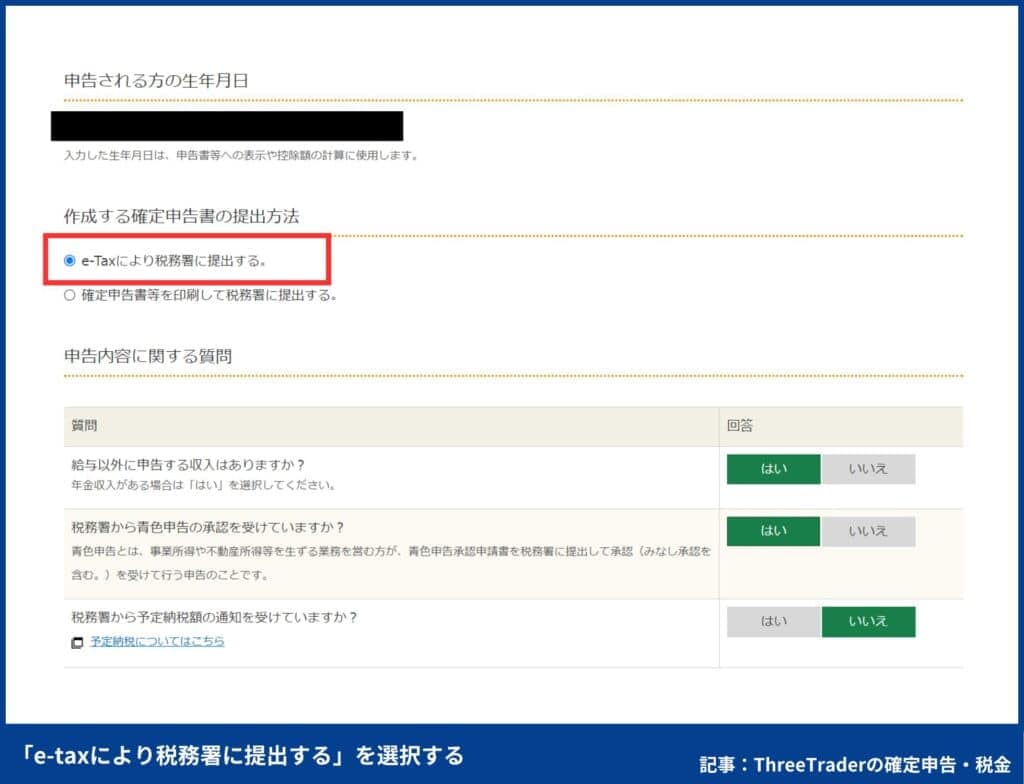The height and width of the screenshot is (784, 1024).
Task: Select いいえ for 青色申告の承認 question
Action: 869,531
